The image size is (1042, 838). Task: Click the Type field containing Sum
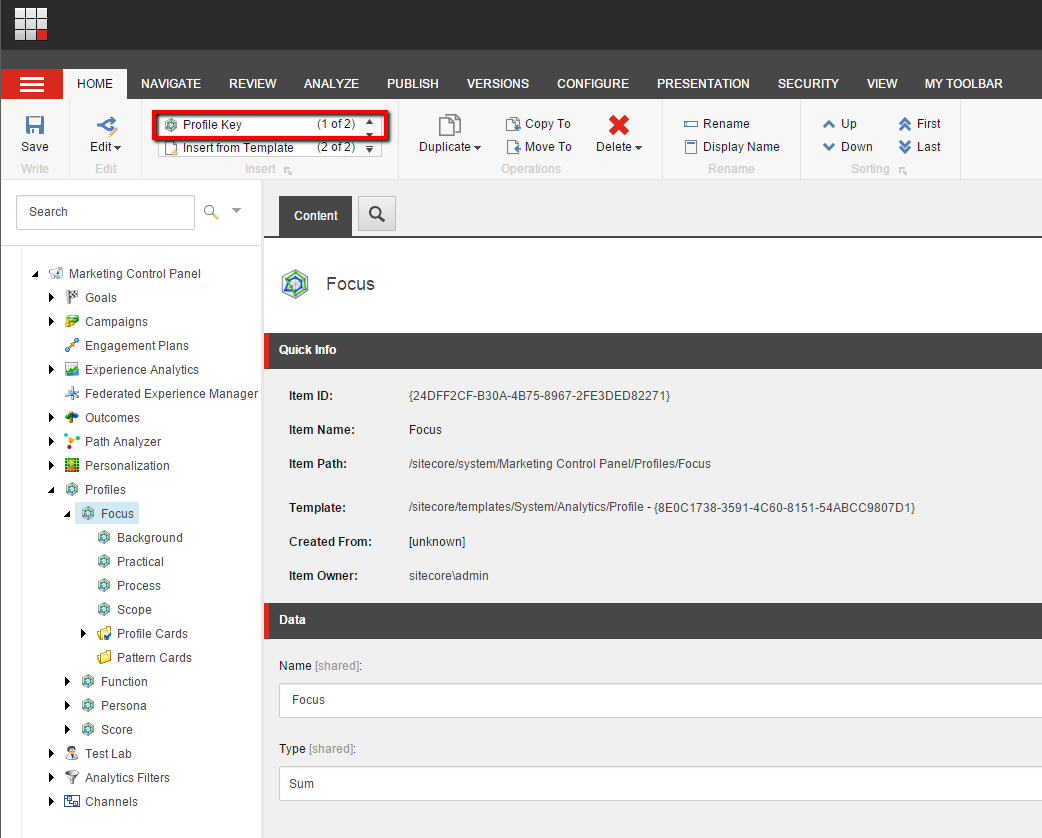[x=660, y=784]
